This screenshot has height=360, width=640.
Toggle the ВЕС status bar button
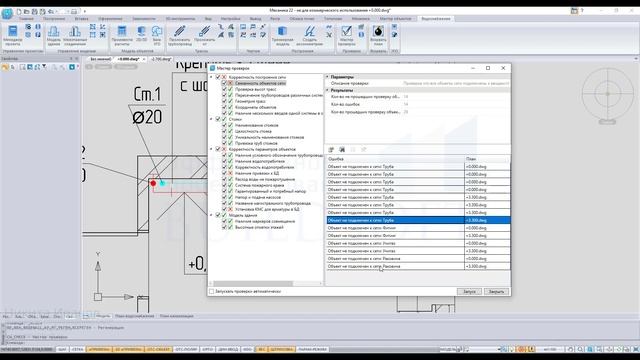(x=262, y=349)
